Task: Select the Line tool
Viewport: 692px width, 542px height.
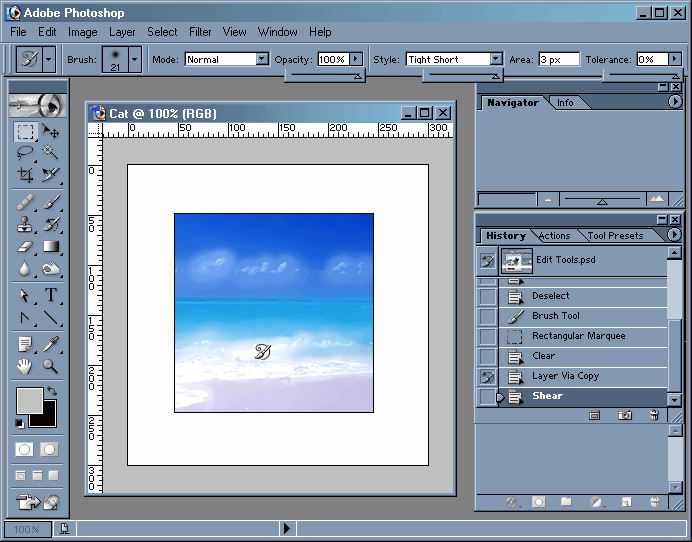Action: pyautogui.click(x=51, y=317)
